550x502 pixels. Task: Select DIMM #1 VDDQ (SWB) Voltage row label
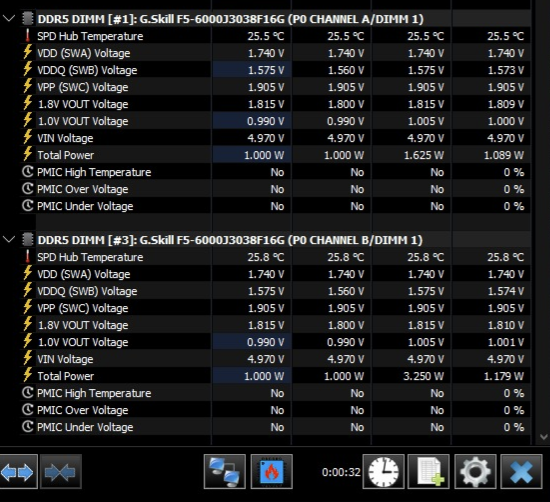tap(87, 70)
